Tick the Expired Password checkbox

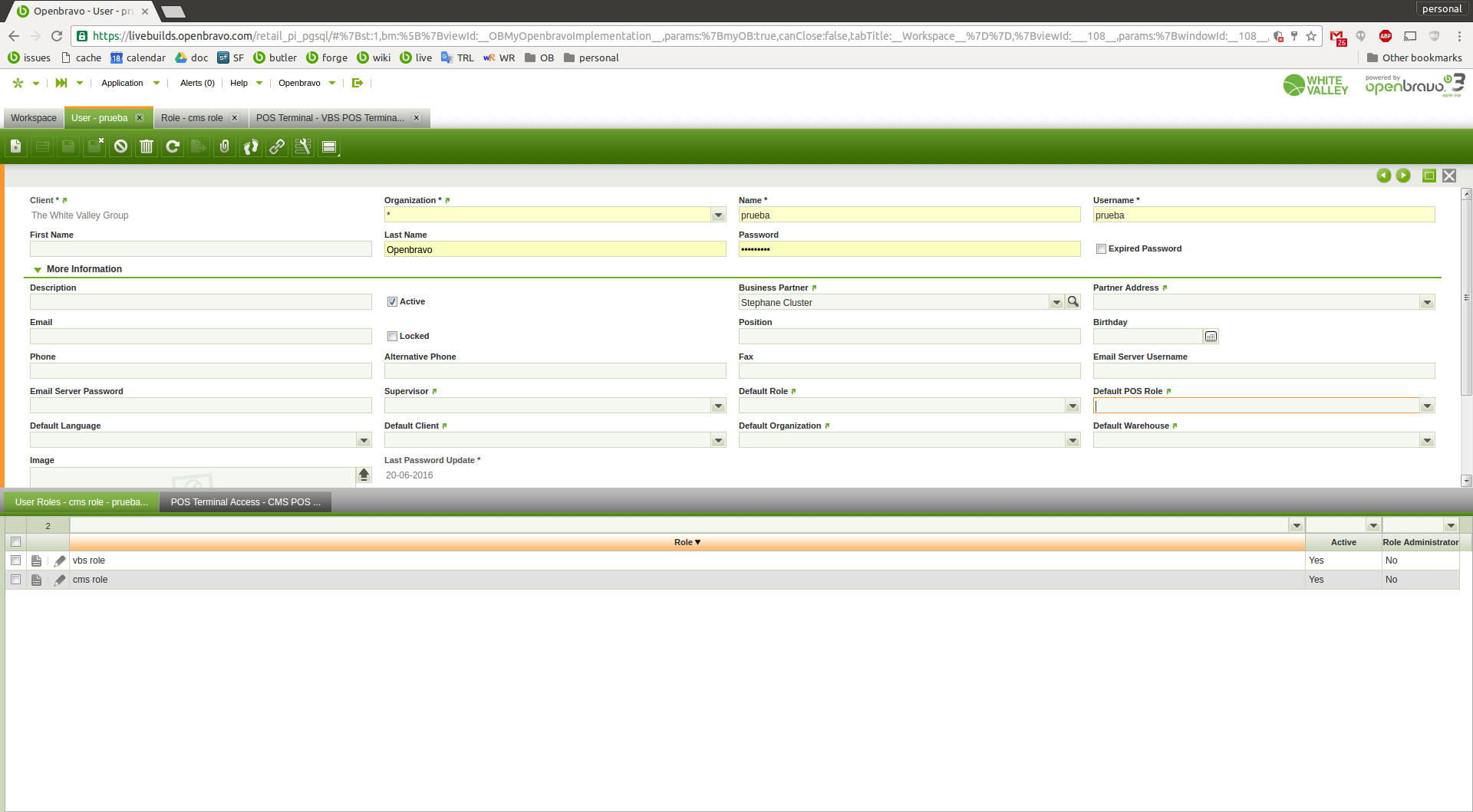click(1101, 249)
